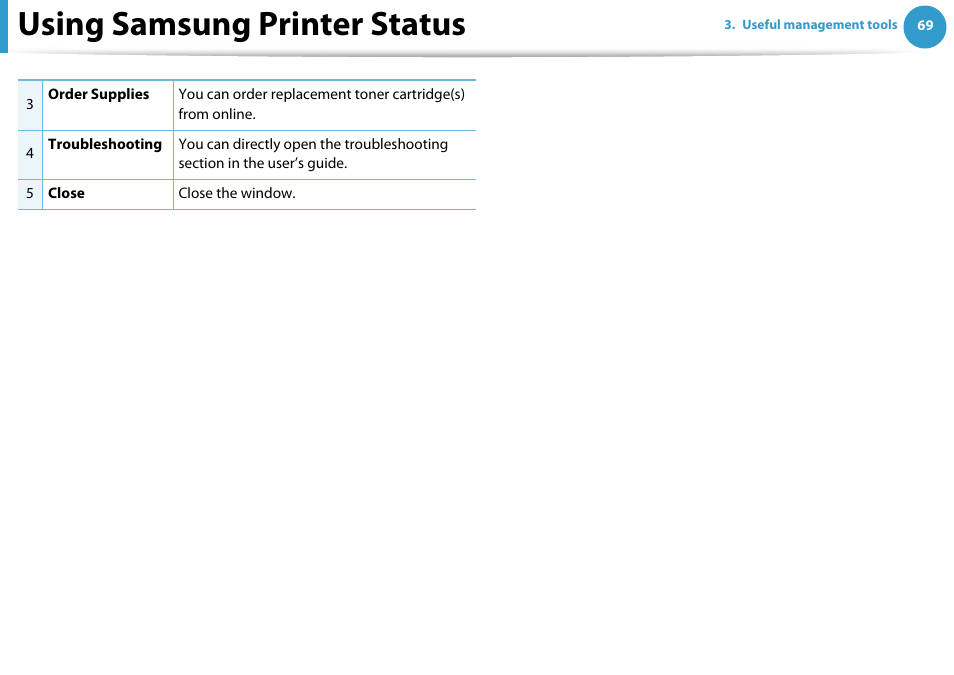Screen dimensions: 954x675
Task: Click the page number 69 badge
Action: 925,26
